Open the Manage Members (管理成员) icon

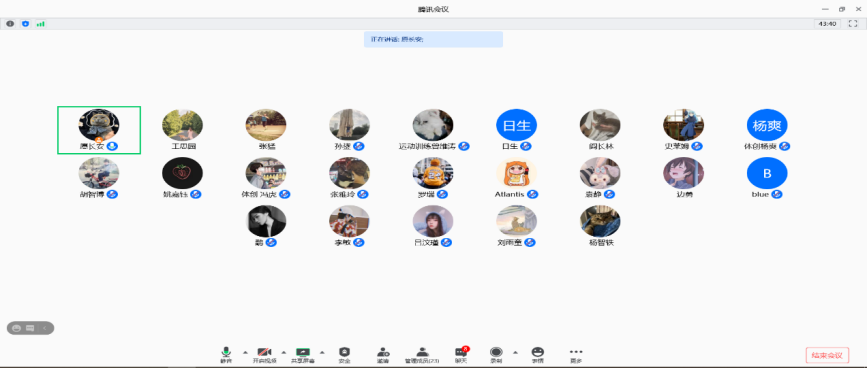(x=422, y=354)
